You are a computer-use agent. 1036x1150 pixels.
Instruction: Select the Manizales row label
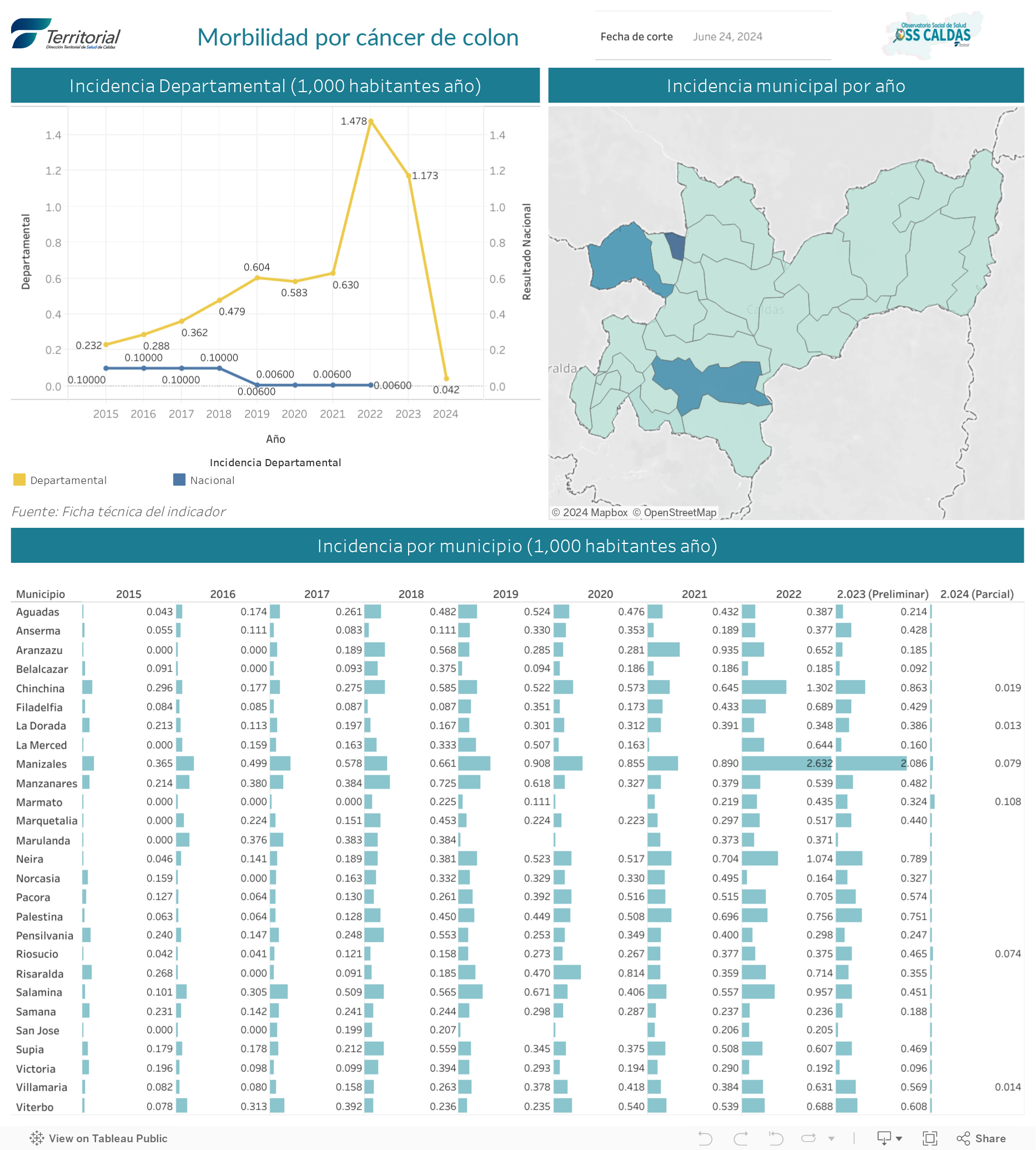point(41,764)
